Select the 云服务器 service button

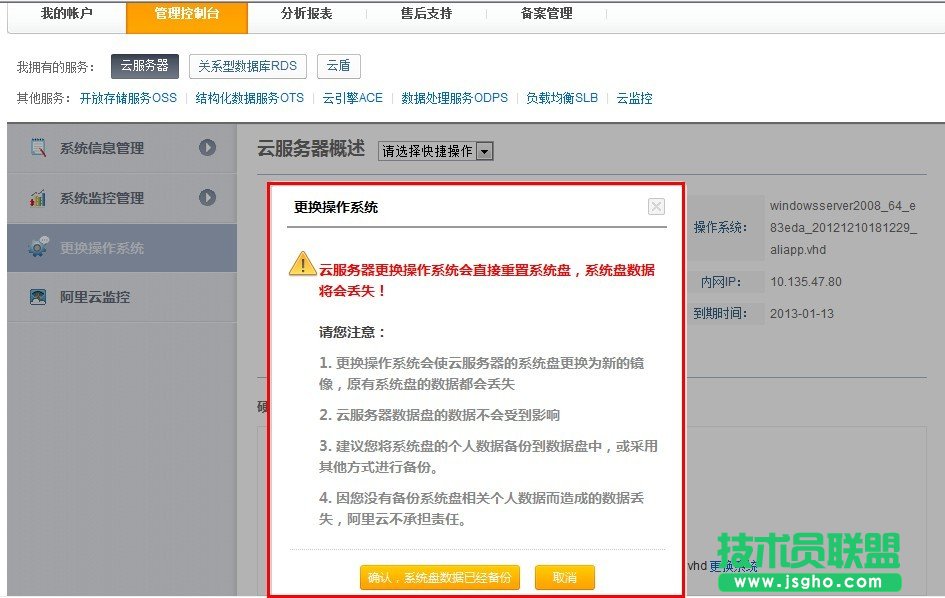(x=145, y=66)
